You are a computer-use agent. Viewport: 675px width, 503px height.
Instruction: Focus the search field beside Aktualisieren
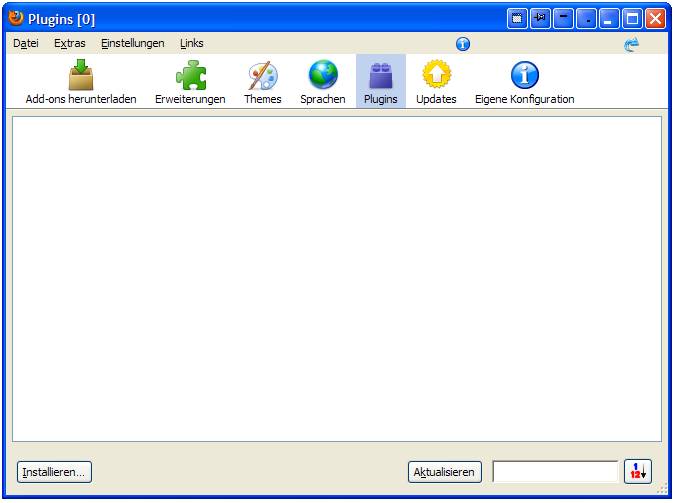pos(555,472)
